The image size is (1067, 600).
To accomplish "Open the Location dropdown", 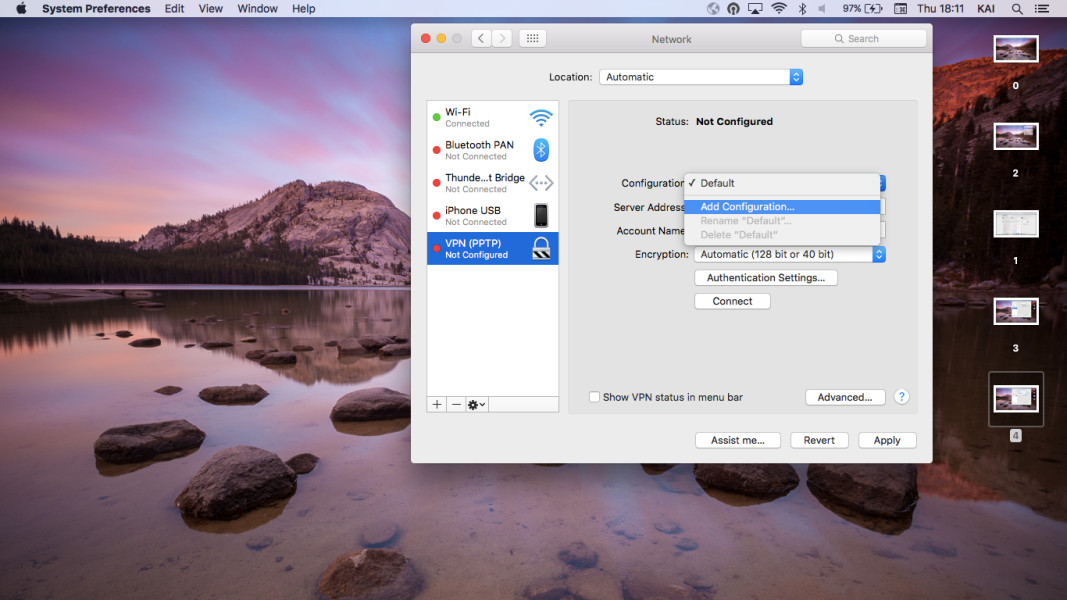I will pos(700,77).
